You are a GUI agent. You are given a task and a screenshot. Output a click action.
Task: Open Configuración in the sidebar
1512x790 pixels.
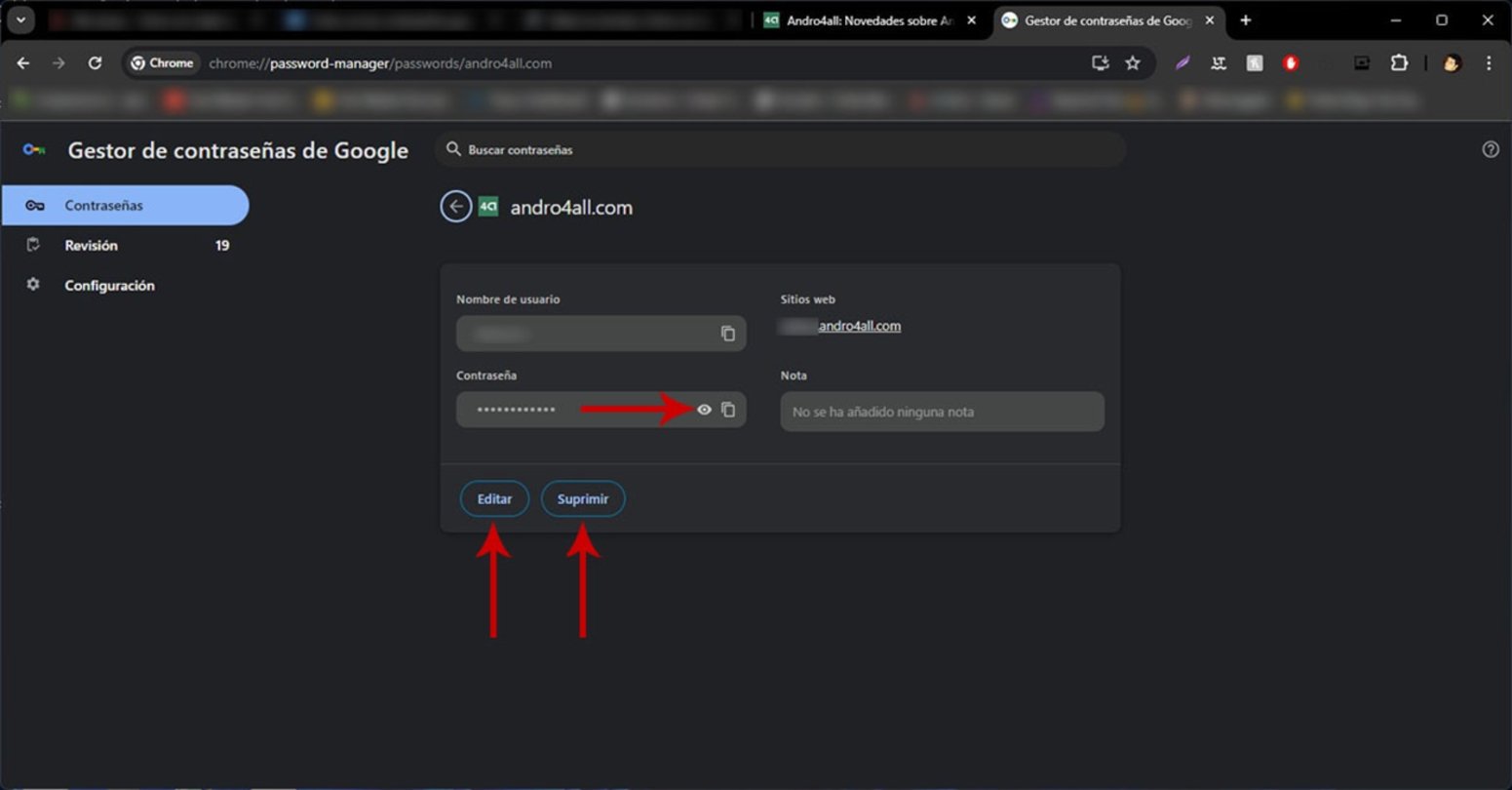coord(125,286)
